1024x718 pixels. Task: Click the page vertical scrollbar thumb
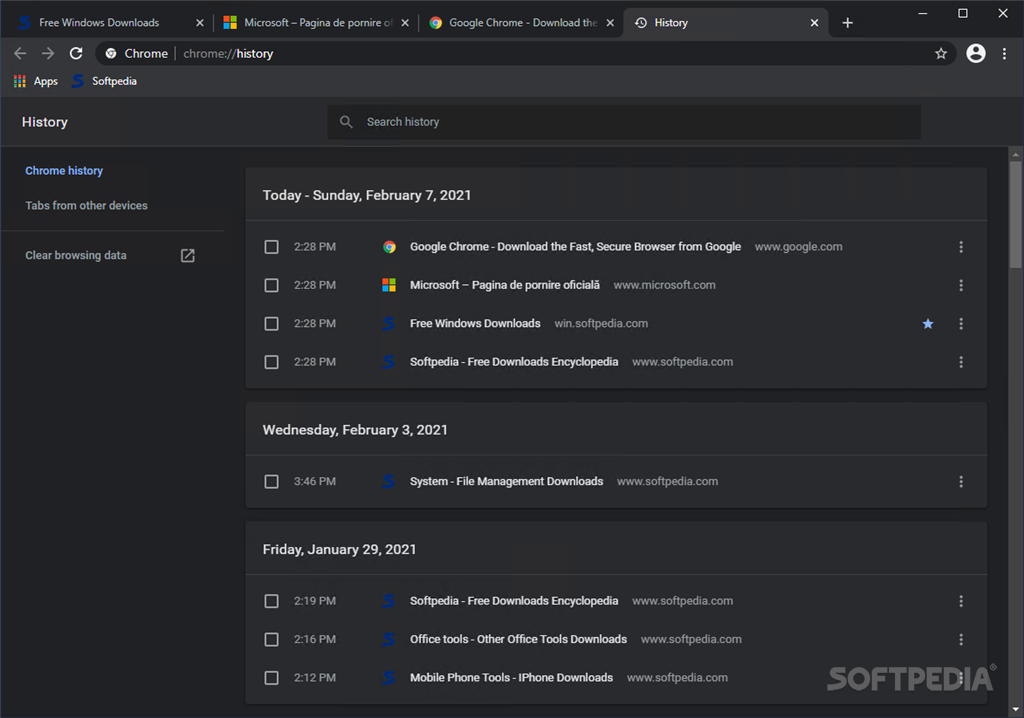coord(1015,214)
